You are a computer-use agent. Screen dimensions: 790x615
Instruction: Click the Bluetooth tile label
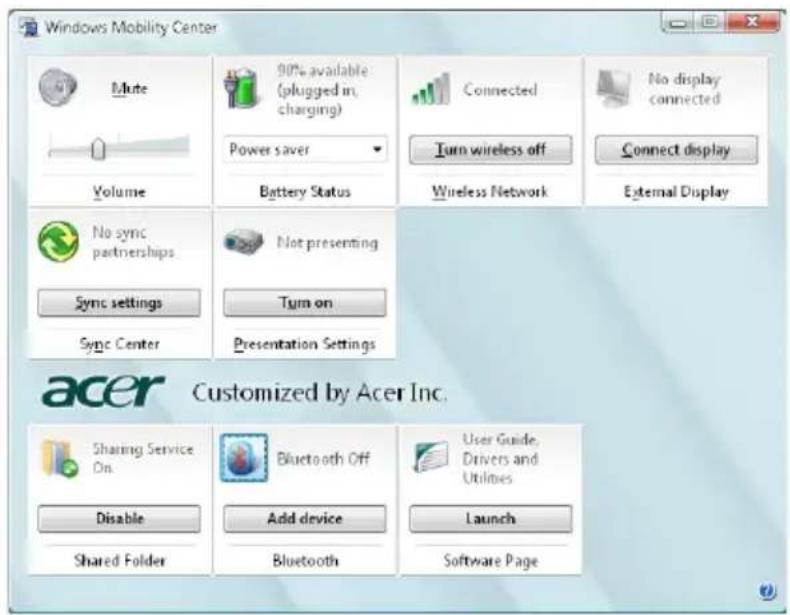coord(305,560)
